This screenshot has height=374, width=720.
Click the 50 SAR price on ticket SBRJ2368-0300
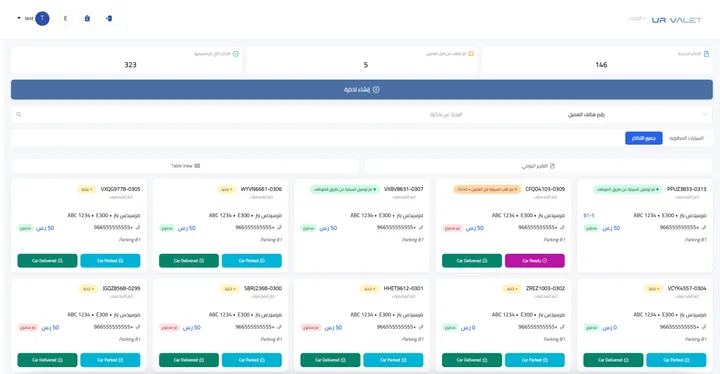coord(192,328)
